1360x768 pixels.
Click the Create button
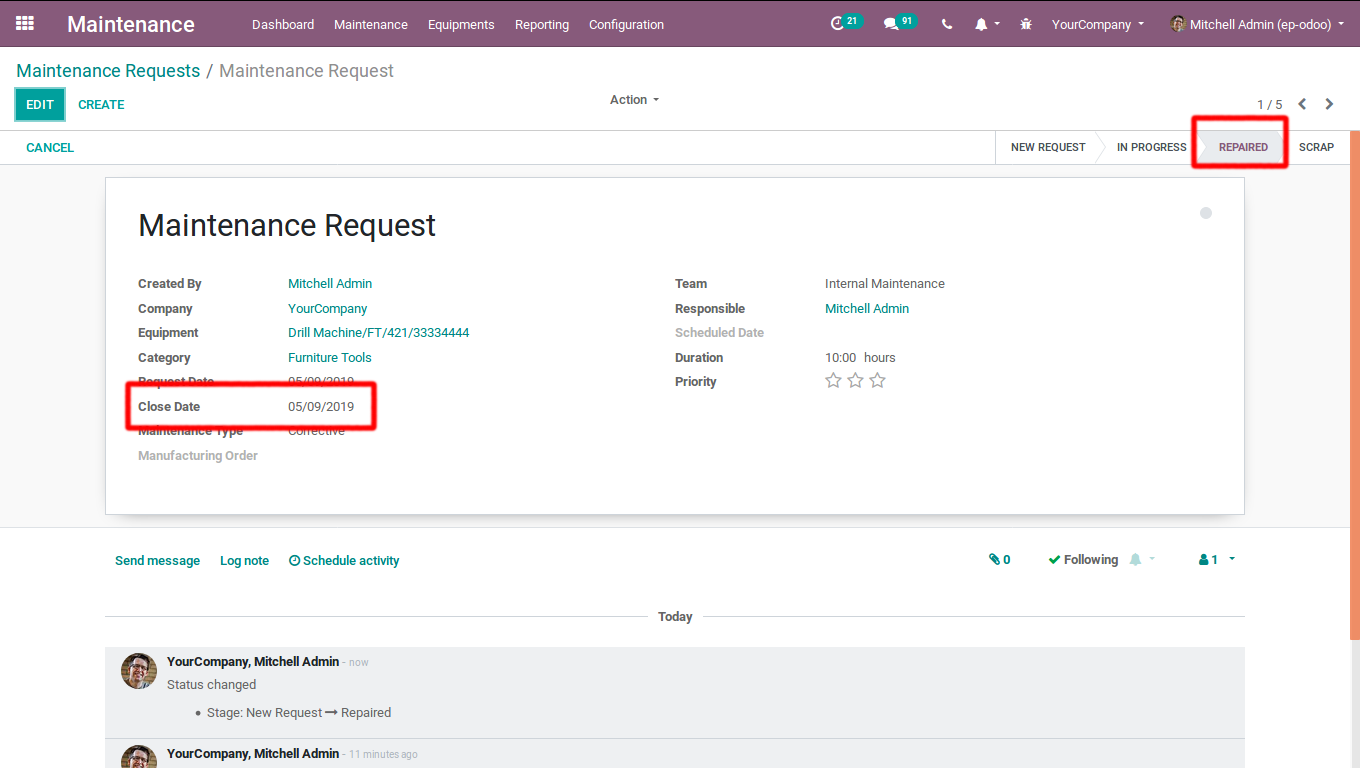(x=101, y=104)
